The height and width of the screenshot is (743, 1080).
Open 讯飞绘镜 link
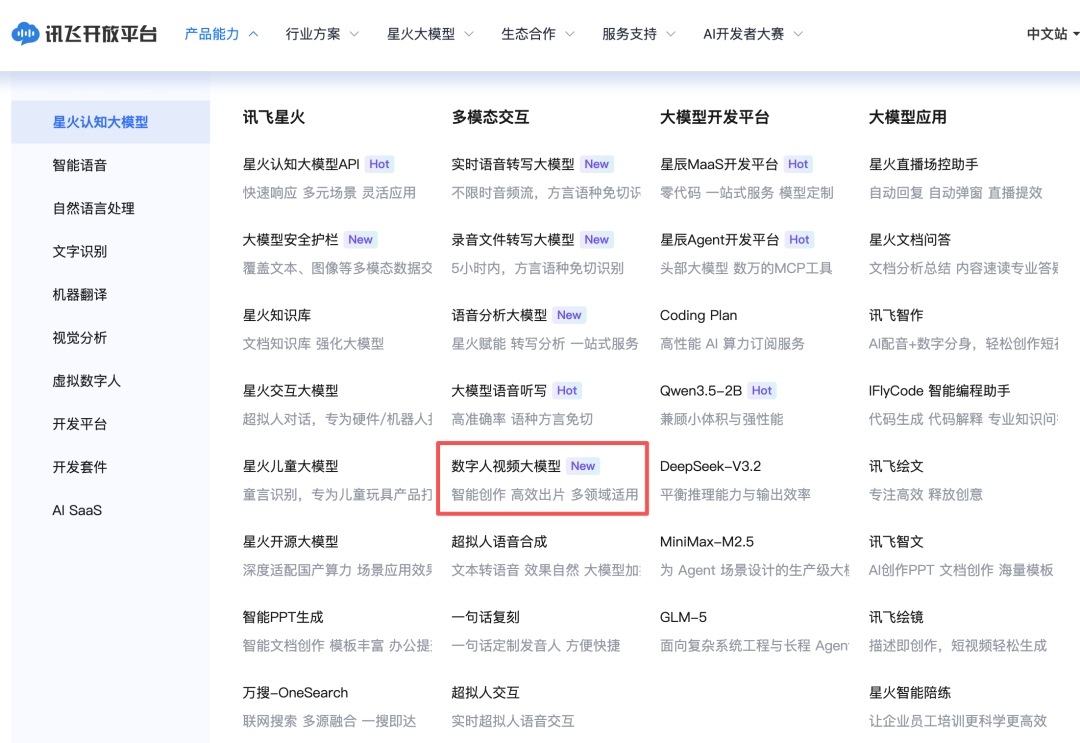click(895, 617)
